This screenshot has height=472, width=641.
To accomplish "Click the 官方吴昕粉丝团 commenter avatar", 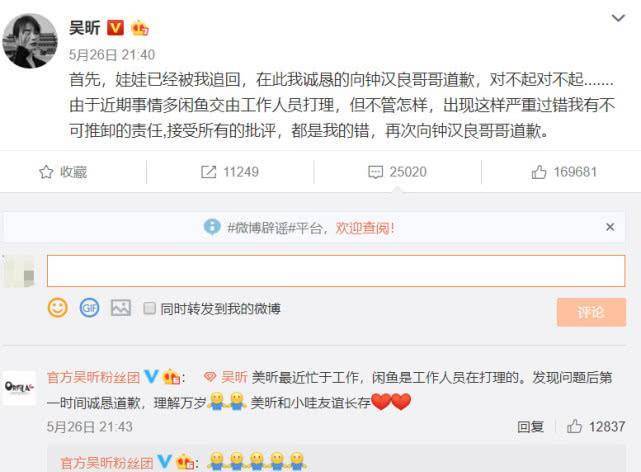I will 19,387.
